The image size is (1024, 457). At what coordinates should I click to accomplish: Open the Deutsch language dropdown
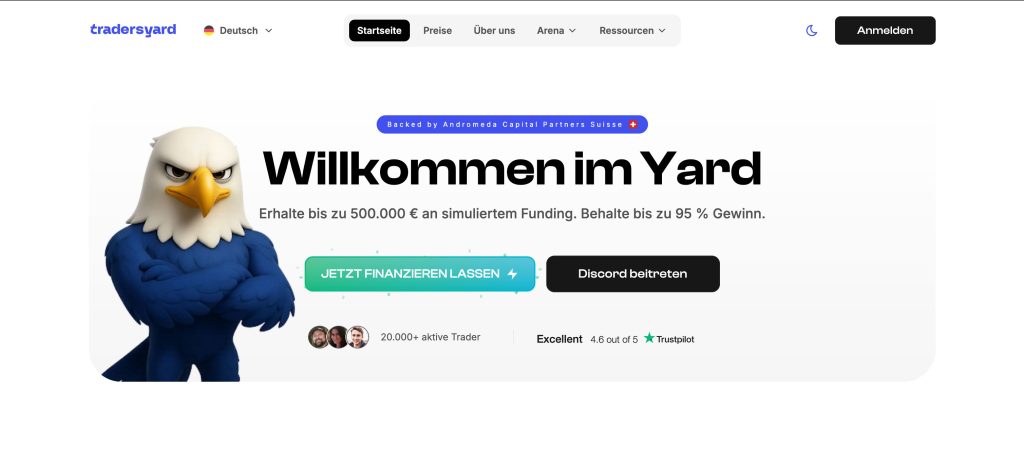click(238, 31)
